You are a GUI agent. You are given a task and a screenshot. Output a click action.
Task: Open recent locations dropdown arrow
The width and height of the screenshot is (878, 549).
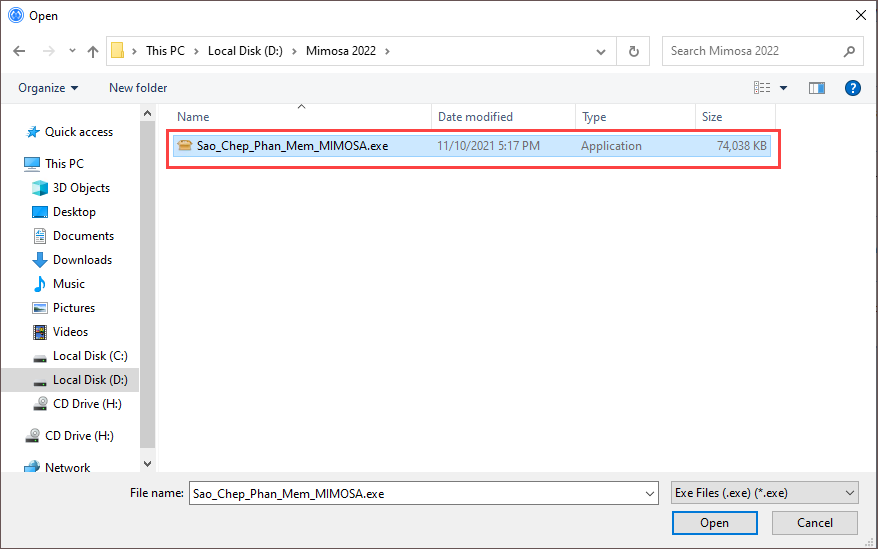click(72, 51)
